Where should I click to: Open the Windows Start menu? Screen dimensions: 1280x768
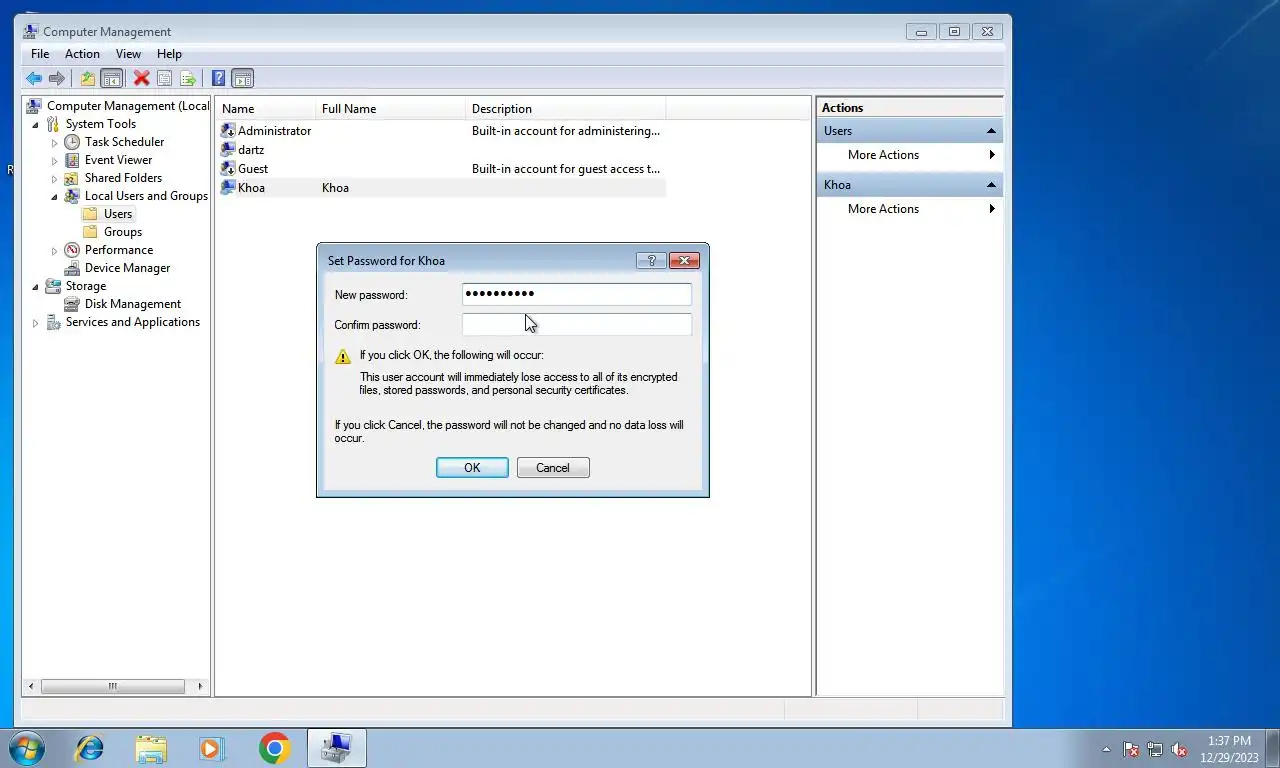pyautogui.click(x=27, y=748)
